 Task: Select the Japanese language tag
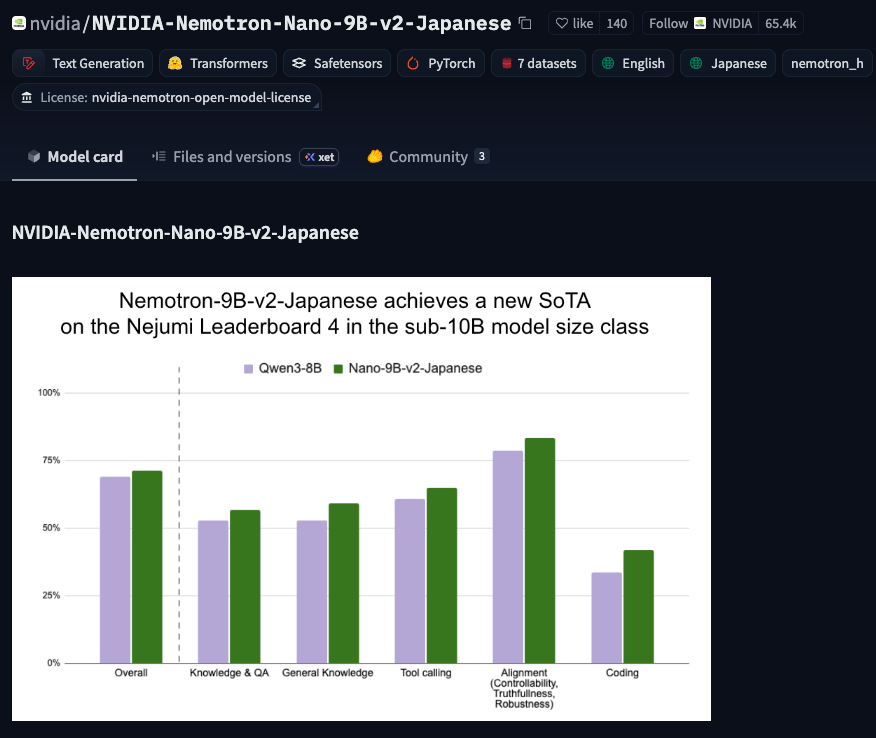(x=728, y=63)
